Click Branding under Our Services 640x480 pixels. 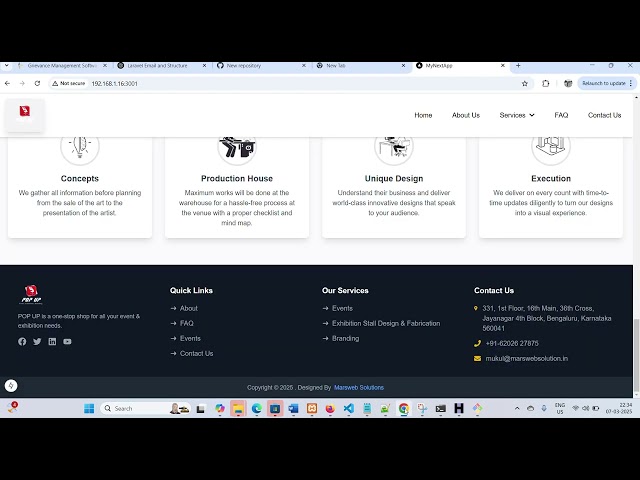pyautogui.click(x=345, y=338)
